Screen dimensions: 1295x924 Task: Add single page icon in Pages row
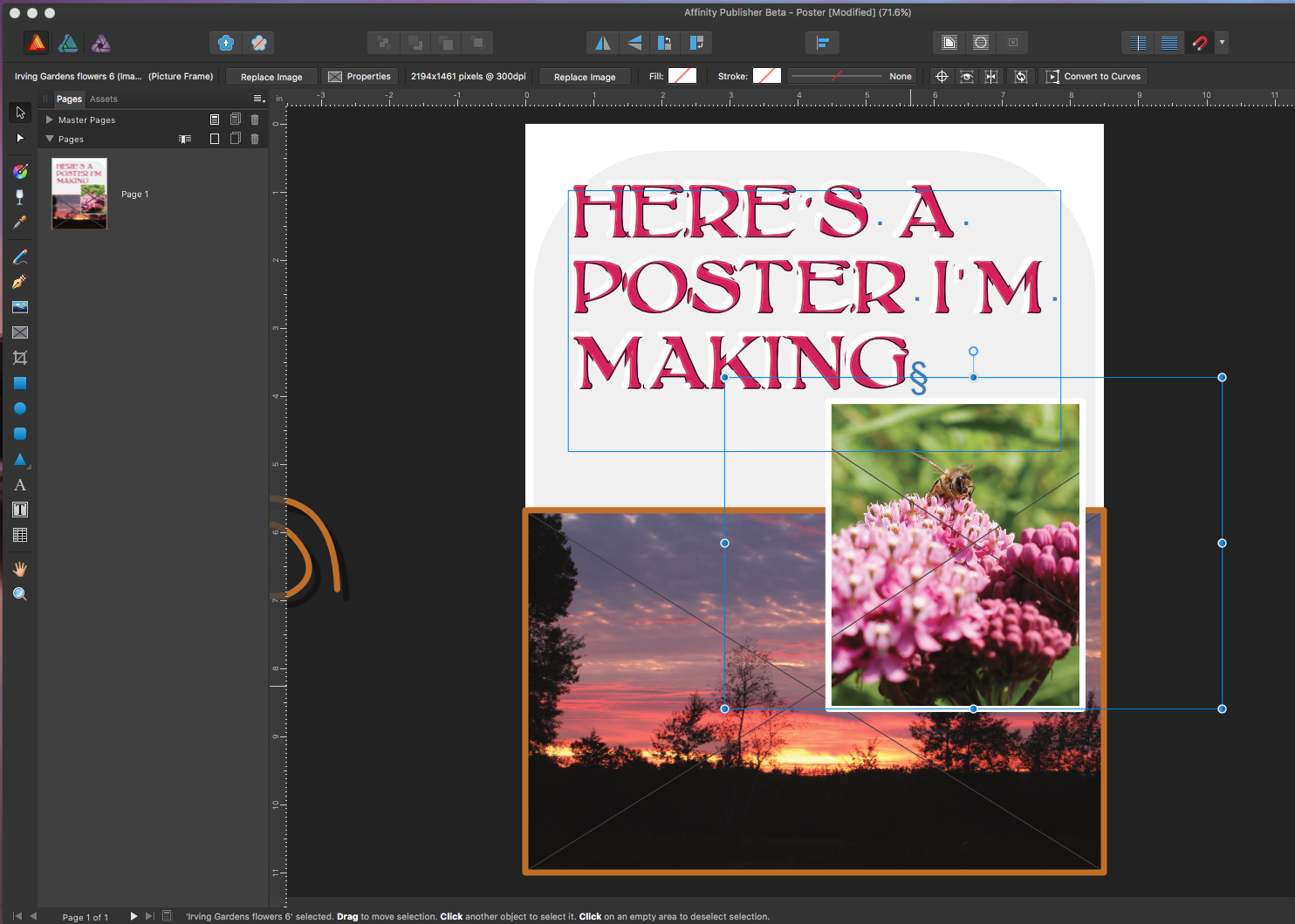click(x=215, y=139)
